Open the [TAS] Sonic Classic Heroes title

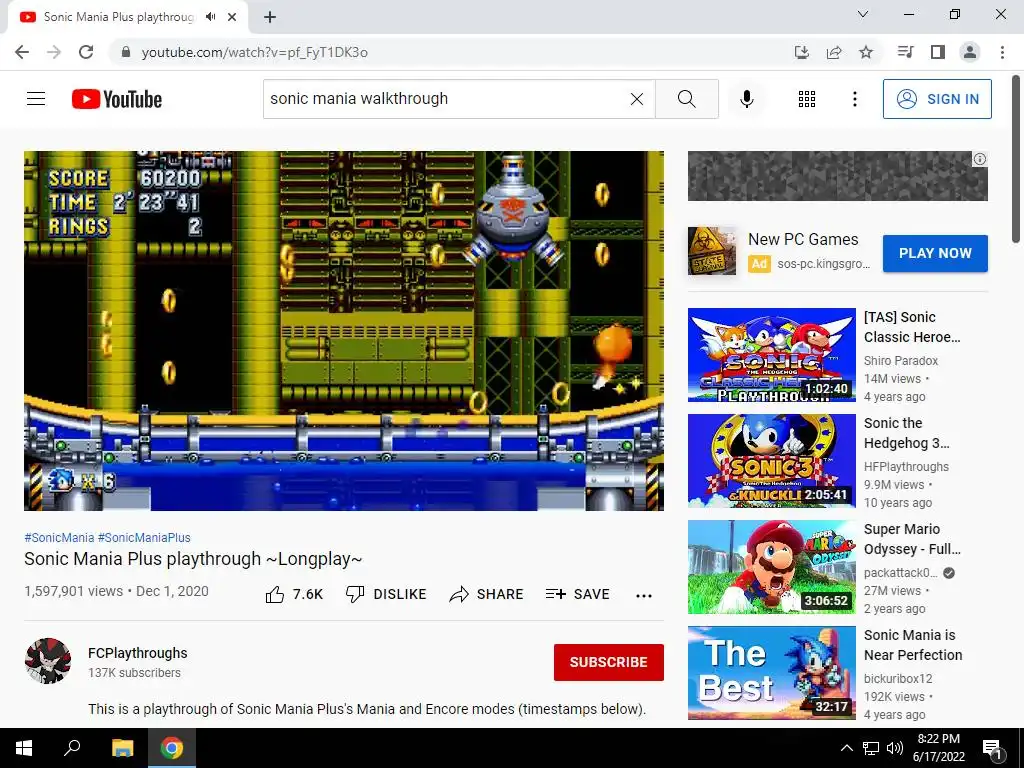[x=912, y=327]
